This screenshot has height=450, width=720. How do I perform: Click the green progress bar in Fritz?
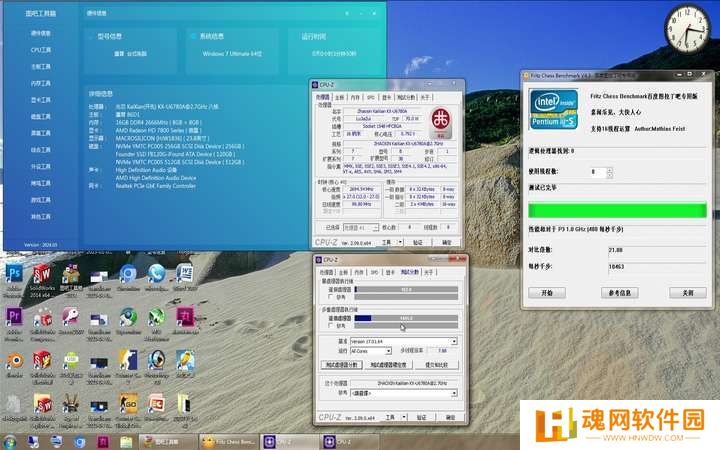point(618,210)
